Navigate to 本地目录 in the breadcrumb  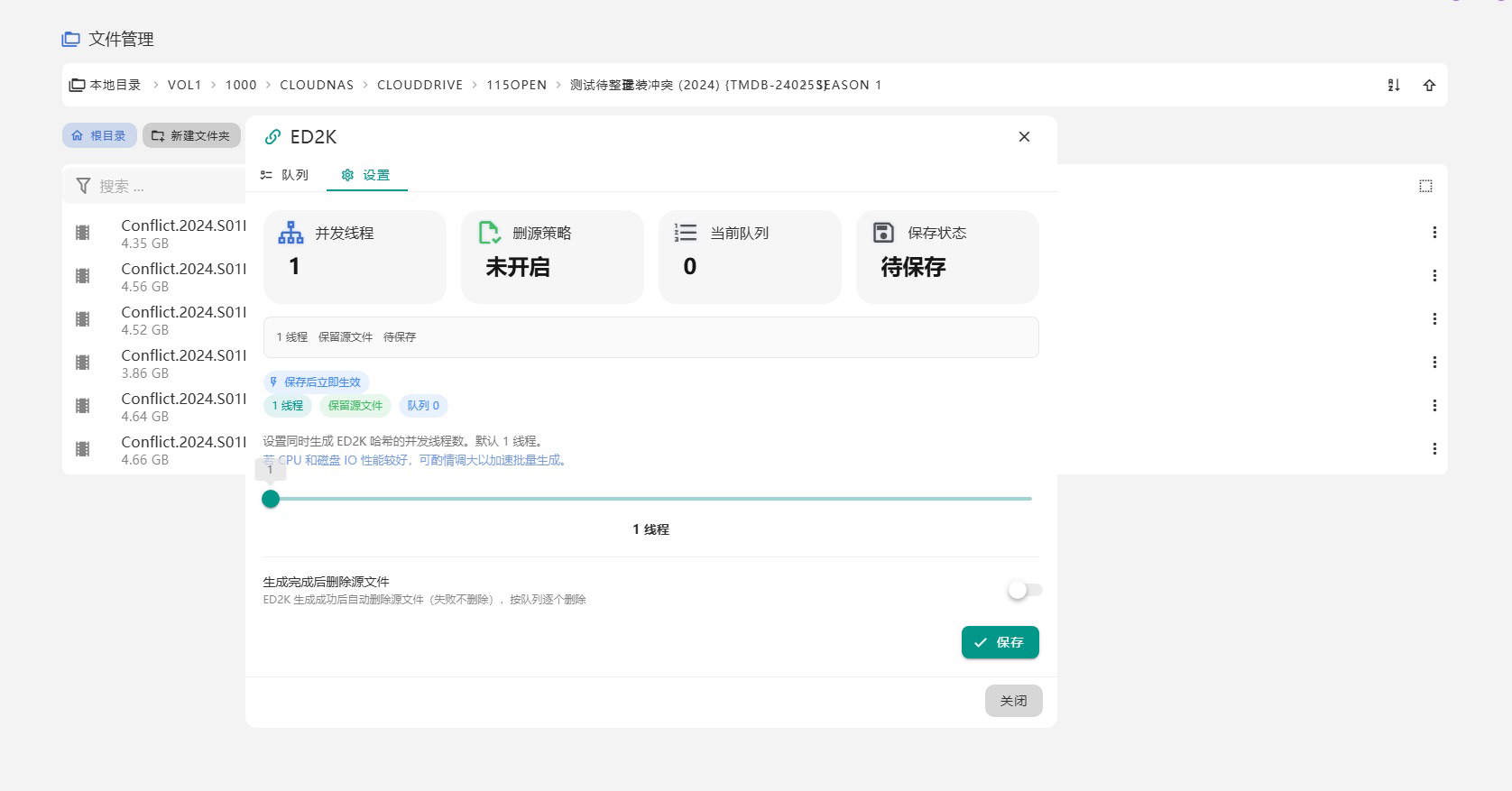click(106, 85)
